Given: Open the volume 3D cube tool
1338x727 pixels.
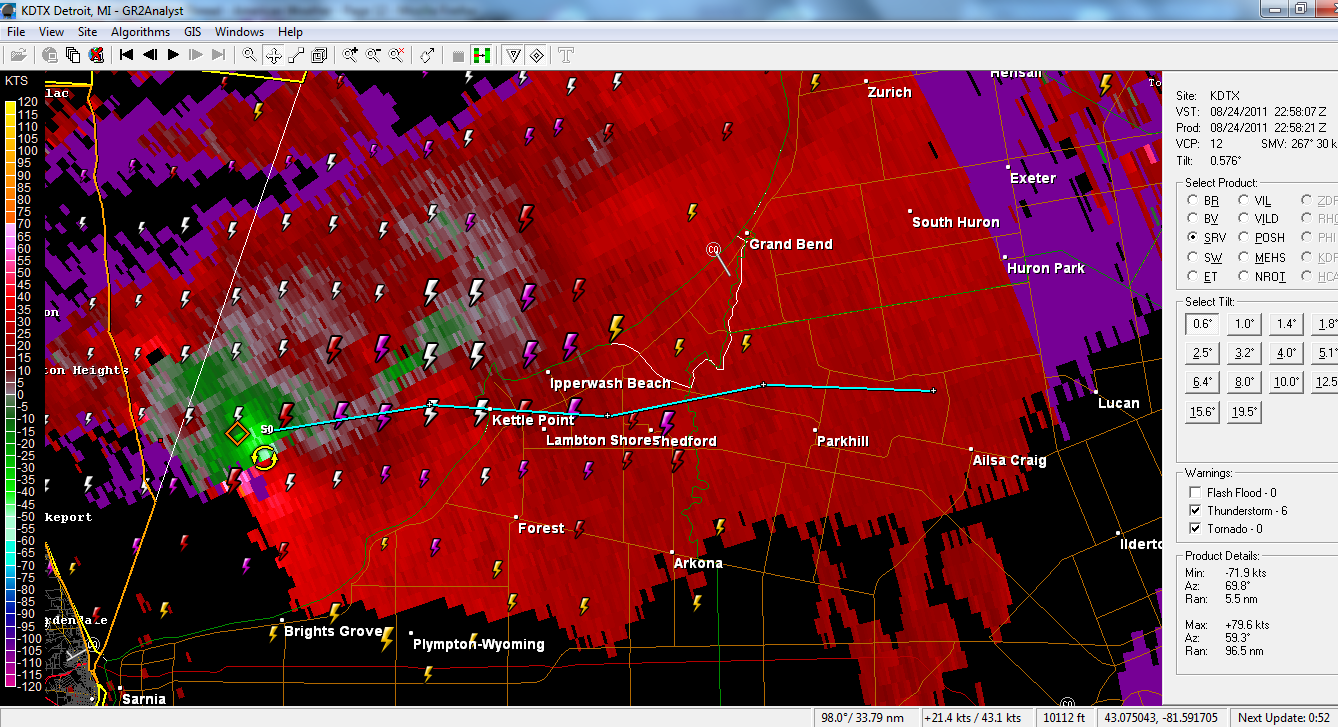Looking at the screenshot, I should tap(319, 55).
